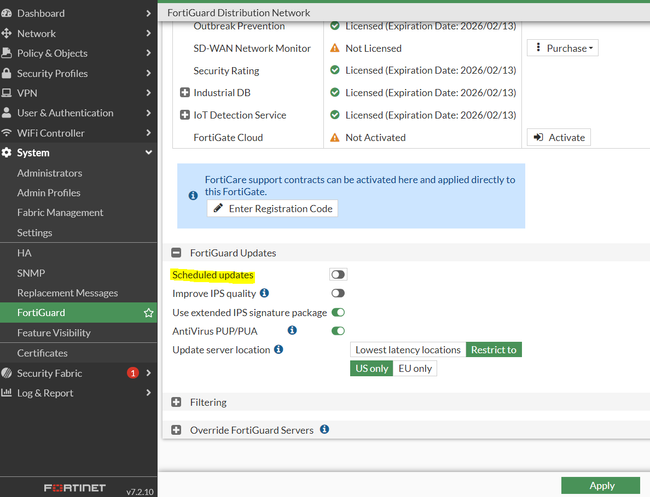
Task: Expand the Filtering section
Action: (177, 403)
